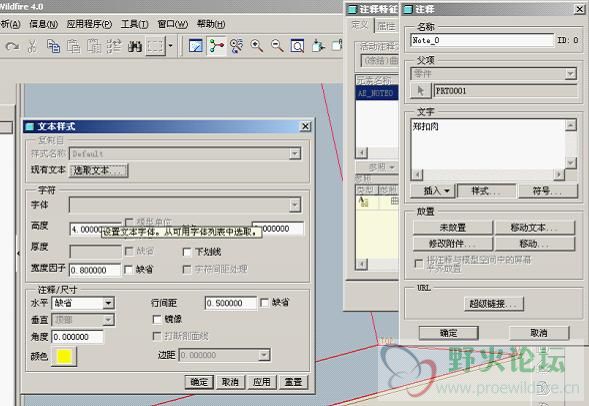Expand the 父项 零件 dropdown
This screenshot has height=406, width=589.
(x=571, y=74)
